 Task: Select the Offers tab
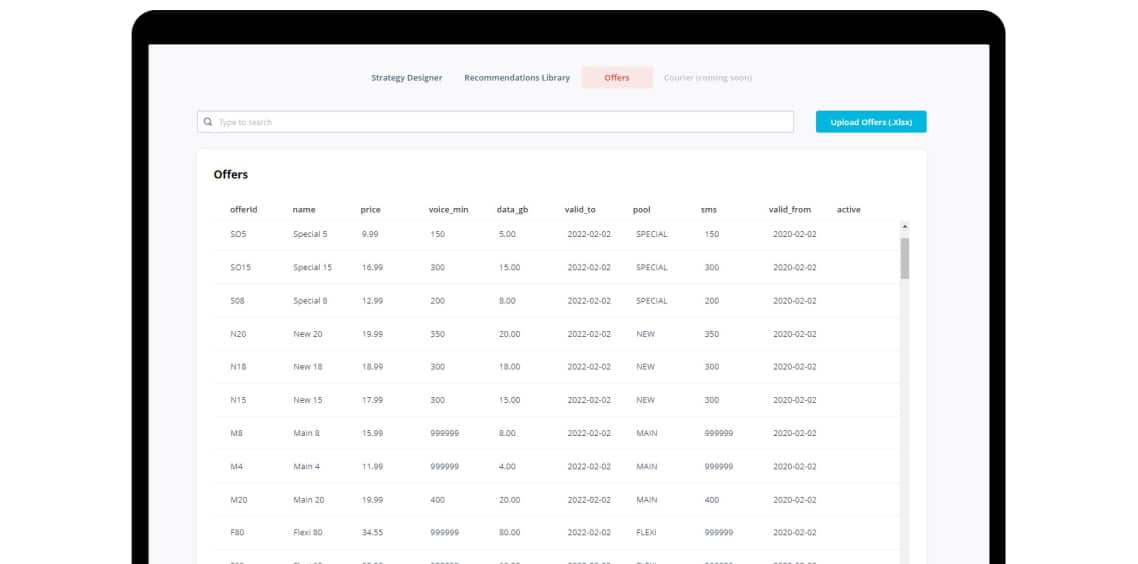617,78
